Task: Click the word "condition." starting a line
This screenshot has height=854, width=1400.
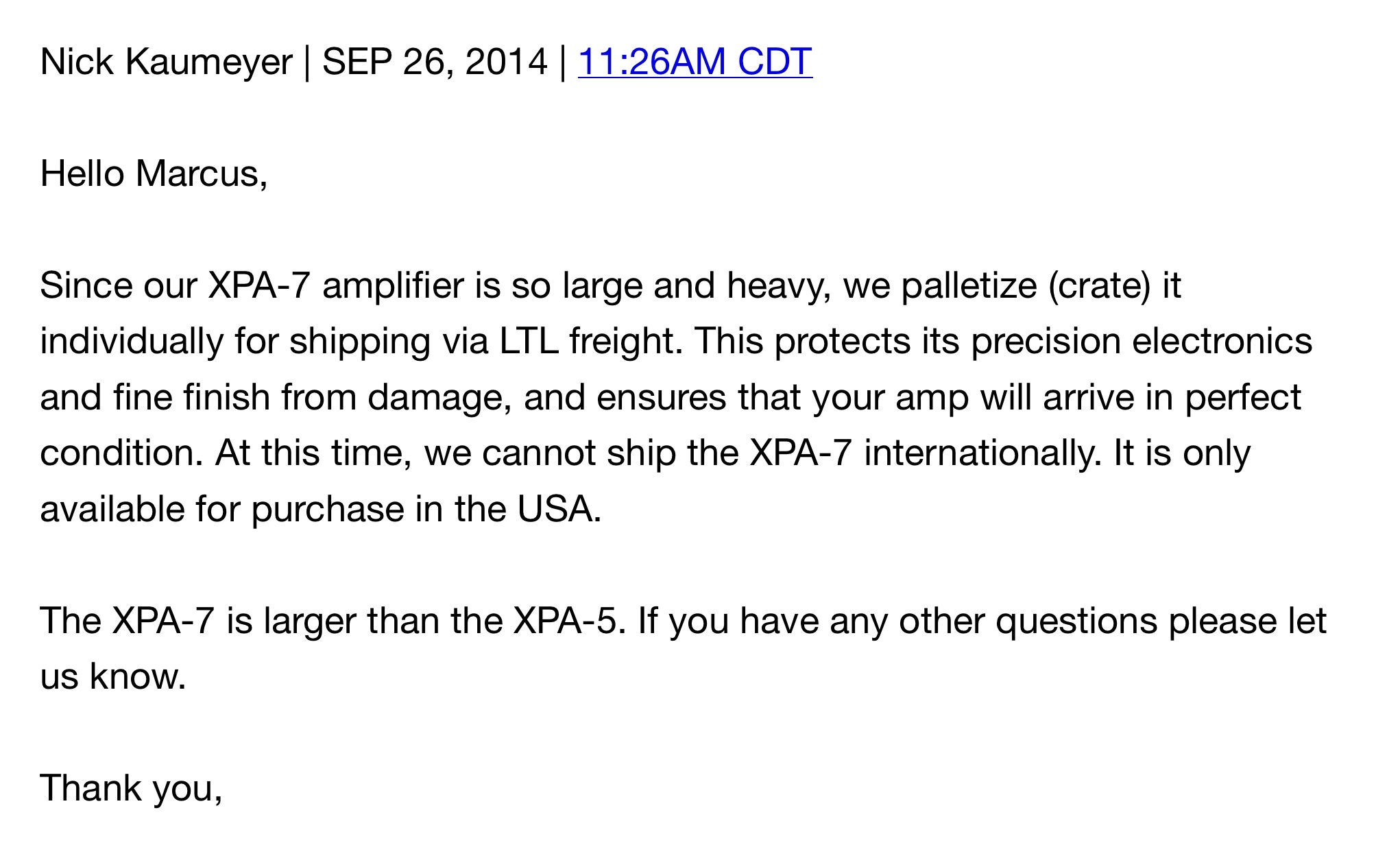Action: 121,453
